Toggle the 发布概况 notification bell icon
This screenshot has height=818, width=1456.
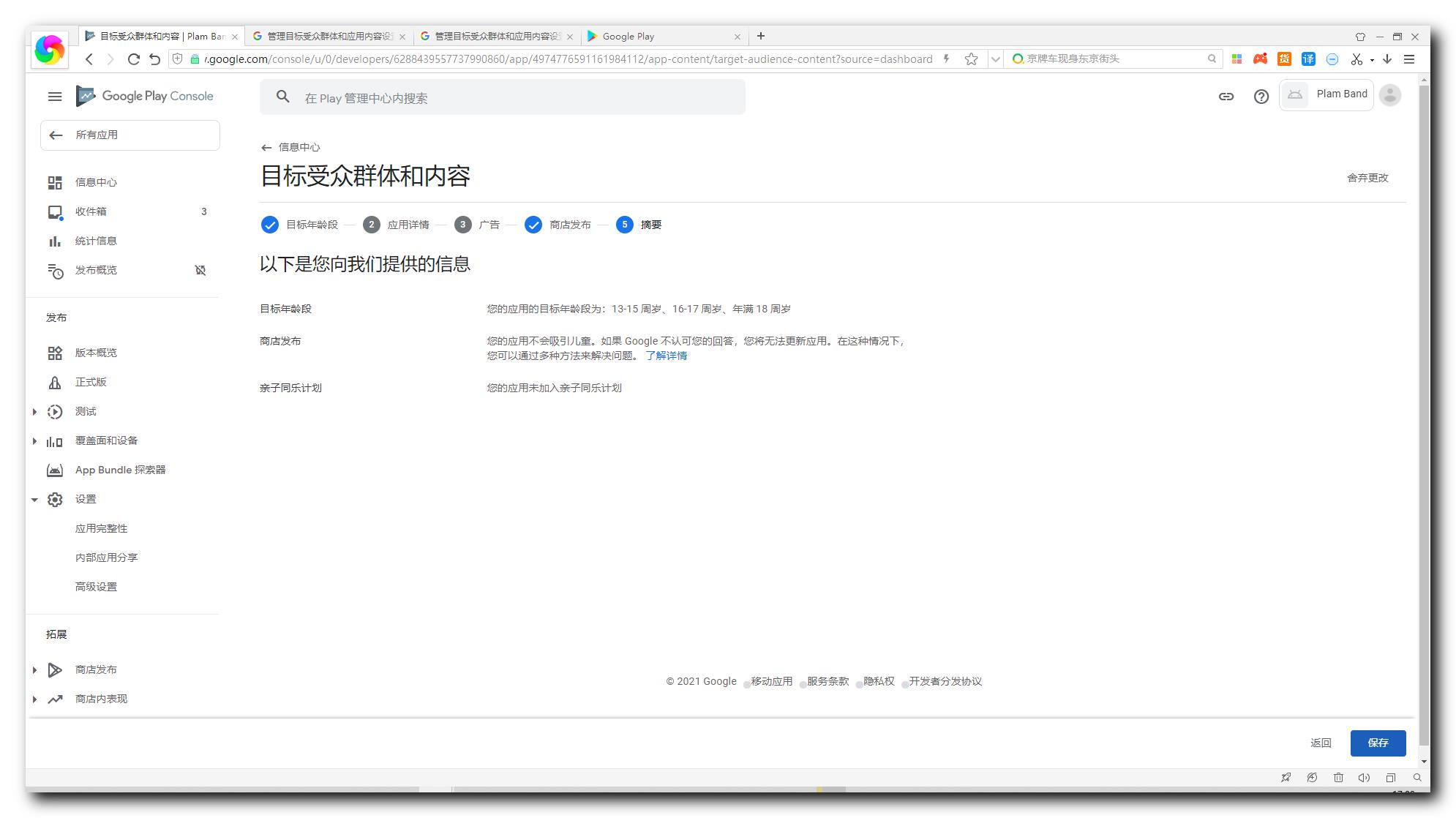click(201, 270)
